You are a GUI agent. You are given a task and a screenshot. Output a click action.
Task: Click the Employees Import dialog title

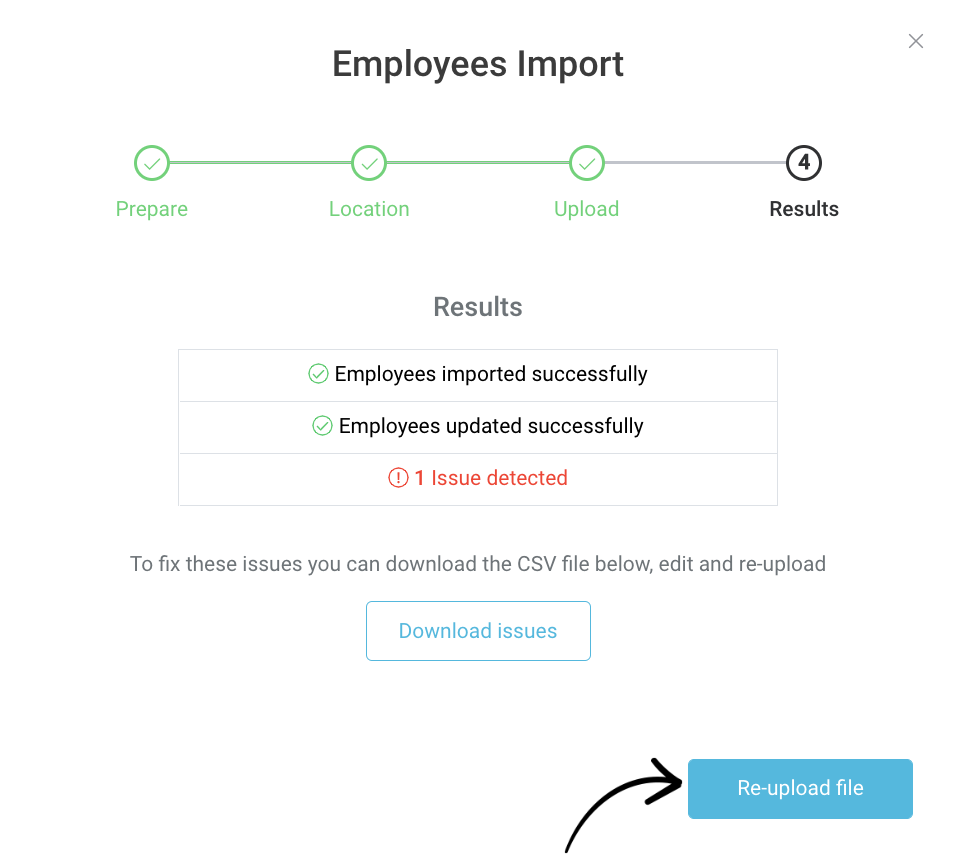click(478, 64)
